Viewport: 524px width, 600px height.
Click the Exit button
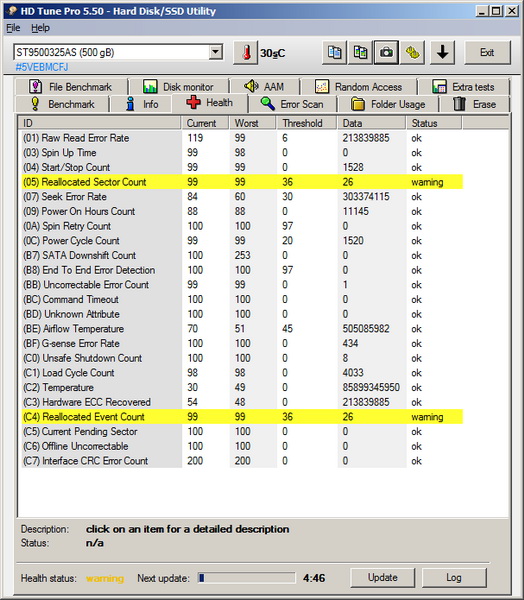point(487,52)
